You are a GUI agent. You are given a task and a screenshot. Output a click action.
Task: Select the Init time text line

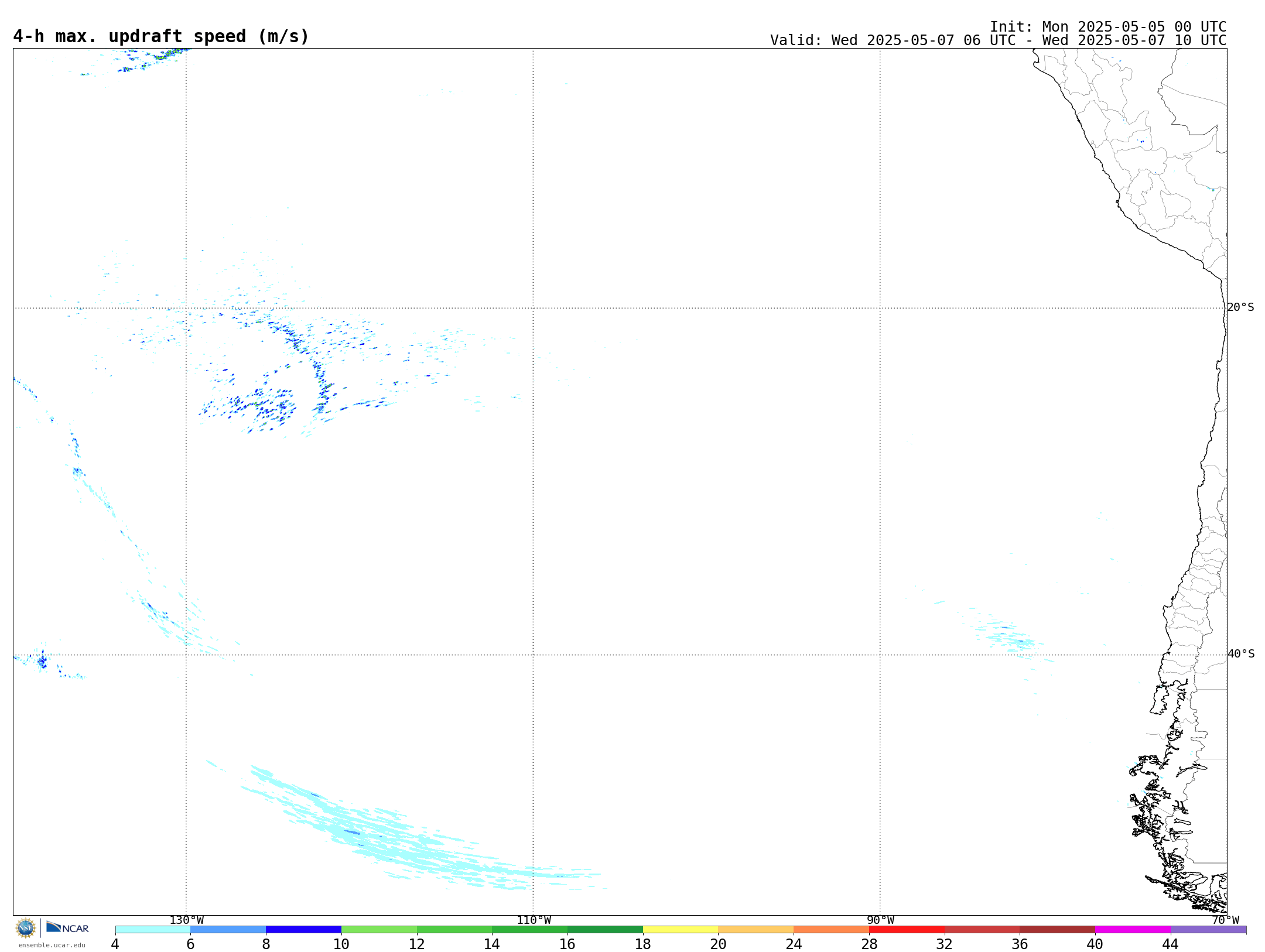(x=1108, y=27)
